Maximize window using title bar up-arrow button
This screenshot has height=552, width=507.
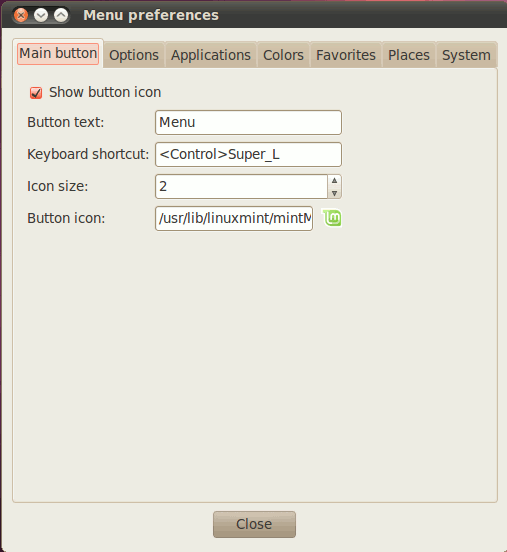coord(61,15)
